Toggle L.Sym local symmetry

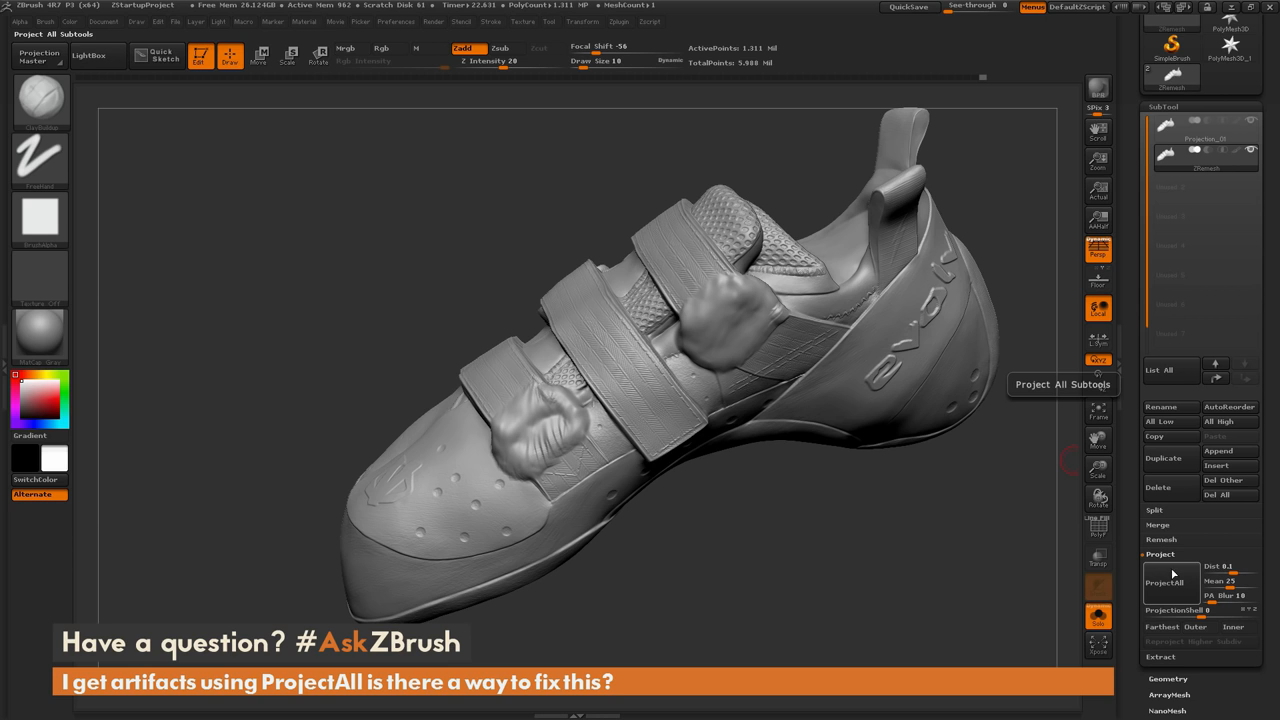tap(1098, 339)
